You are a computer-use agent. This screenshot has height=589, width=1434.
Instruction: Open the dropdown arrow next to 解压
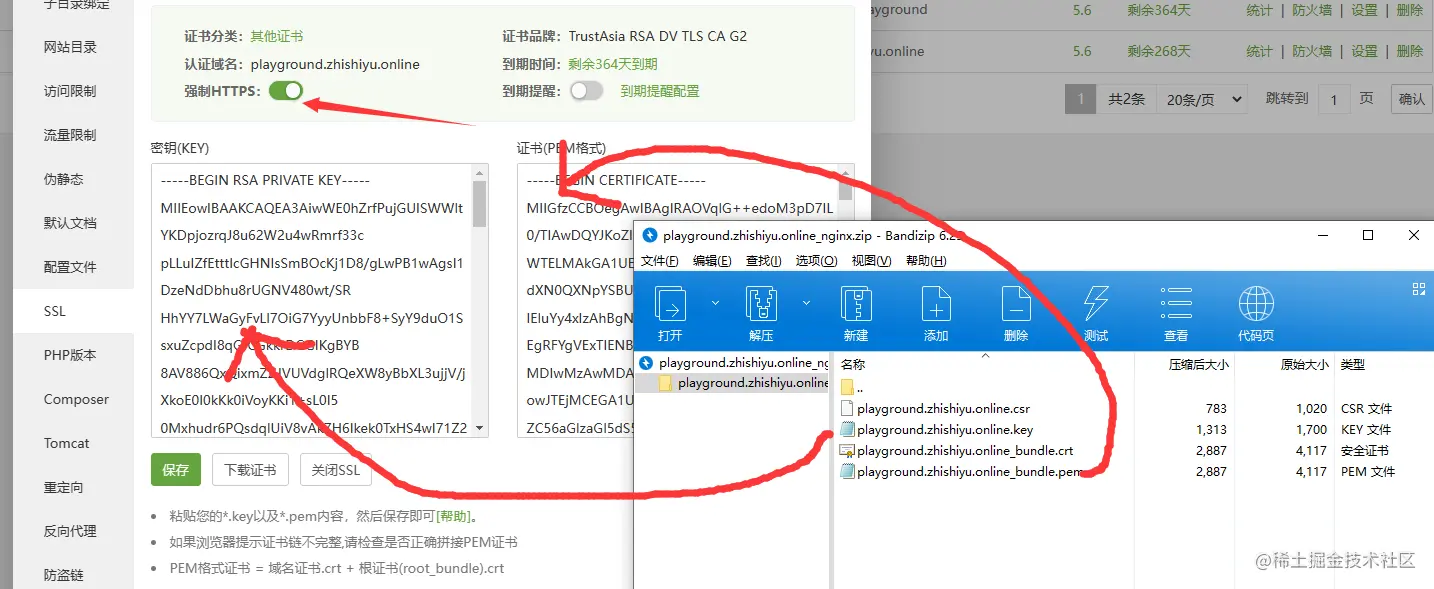[x=806, y=302]
